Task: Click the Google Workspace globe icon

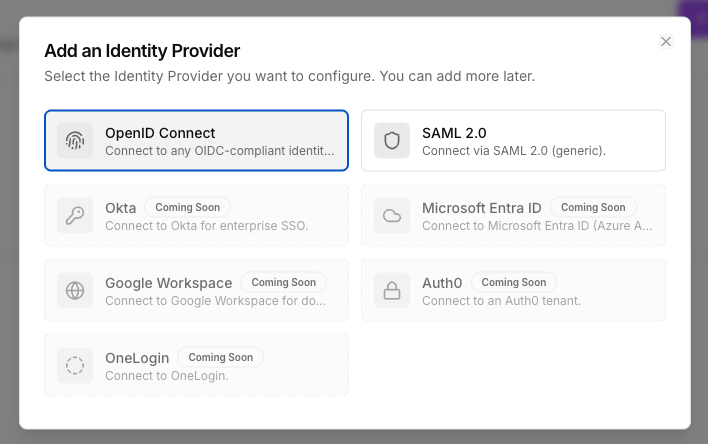Action: pos(75,290)
